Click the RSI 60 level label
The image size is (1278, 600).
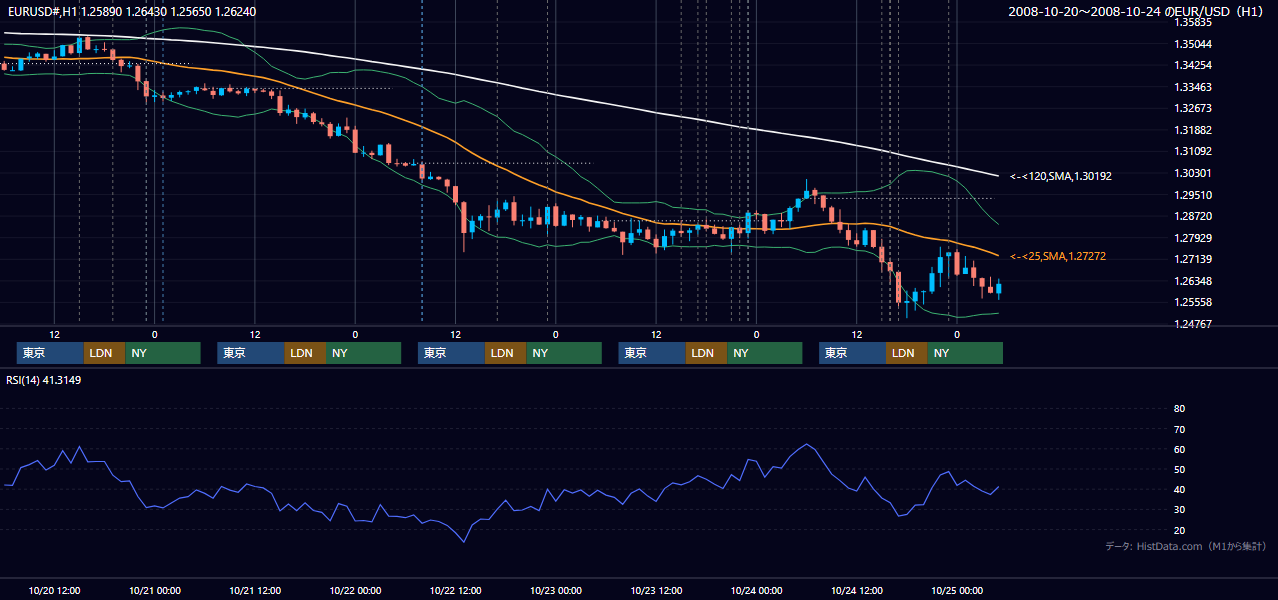point(1179,449)
